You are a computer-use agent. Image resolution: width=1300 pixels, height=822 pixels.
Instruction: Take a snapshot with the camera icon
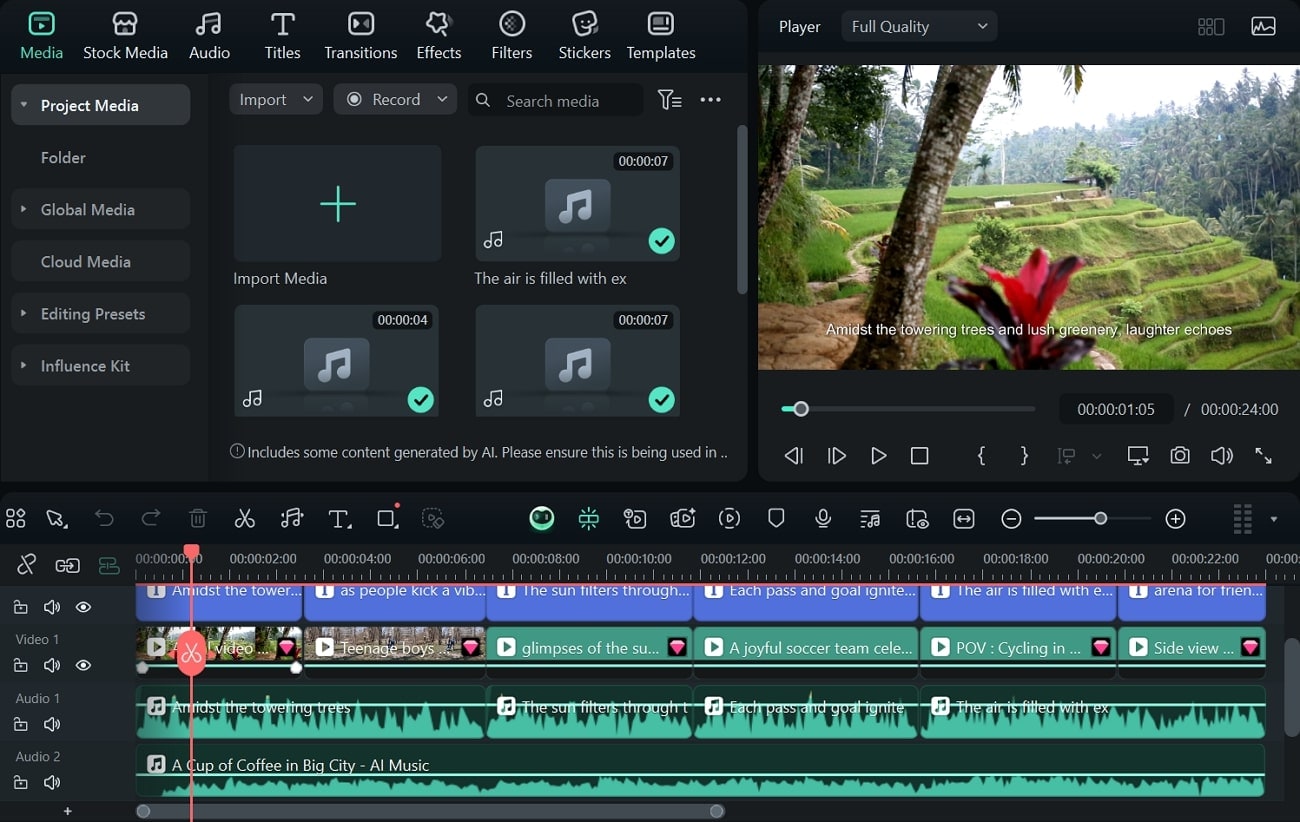click(1180, 456)
